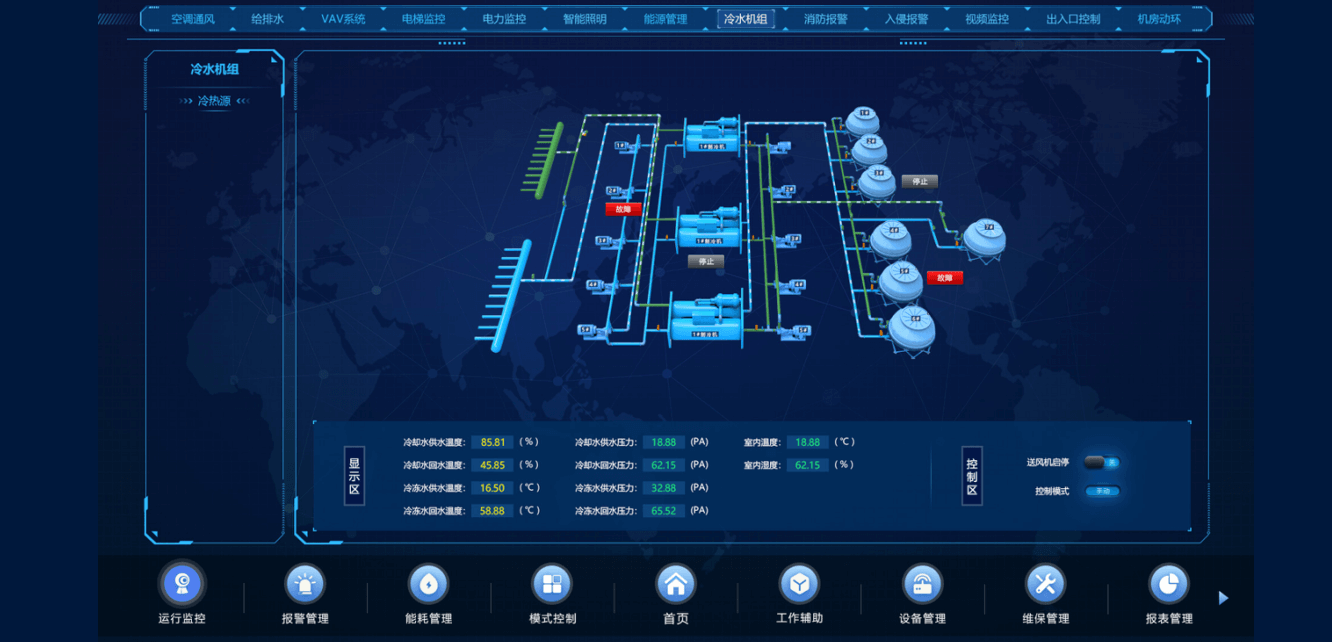Switch to the 空调通风 tab
This screenshot has width=1332, height=642.
192,19
